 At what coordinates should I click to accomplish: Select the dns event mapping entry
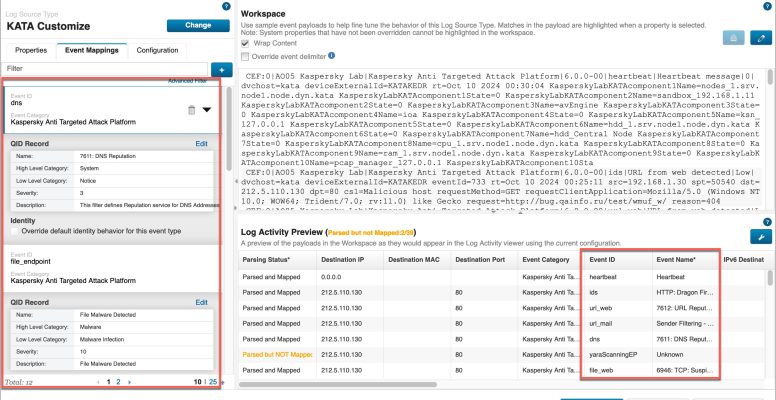[111, 110]
